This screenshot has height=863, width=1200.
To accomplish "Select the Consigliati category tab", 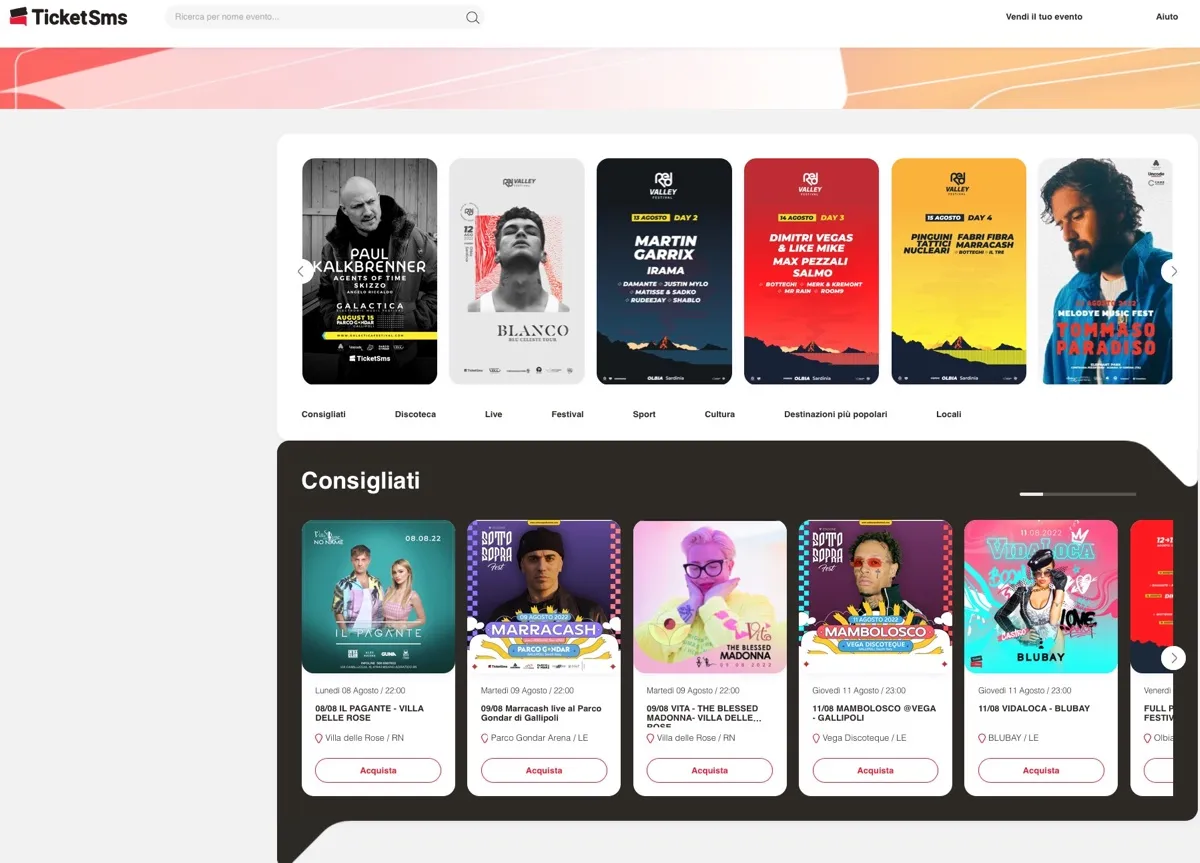I will point(323,414).
